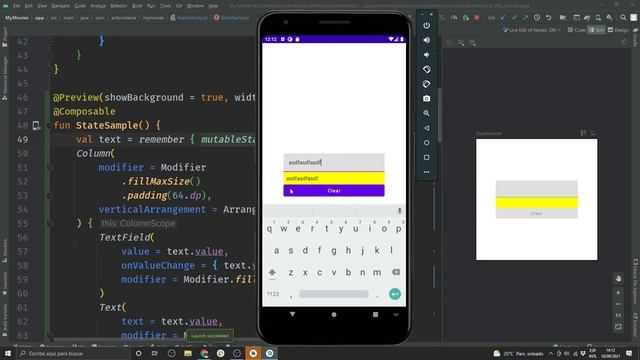
Task: Zoom in the preview with plus icon
Action: (x=618, y=293)
